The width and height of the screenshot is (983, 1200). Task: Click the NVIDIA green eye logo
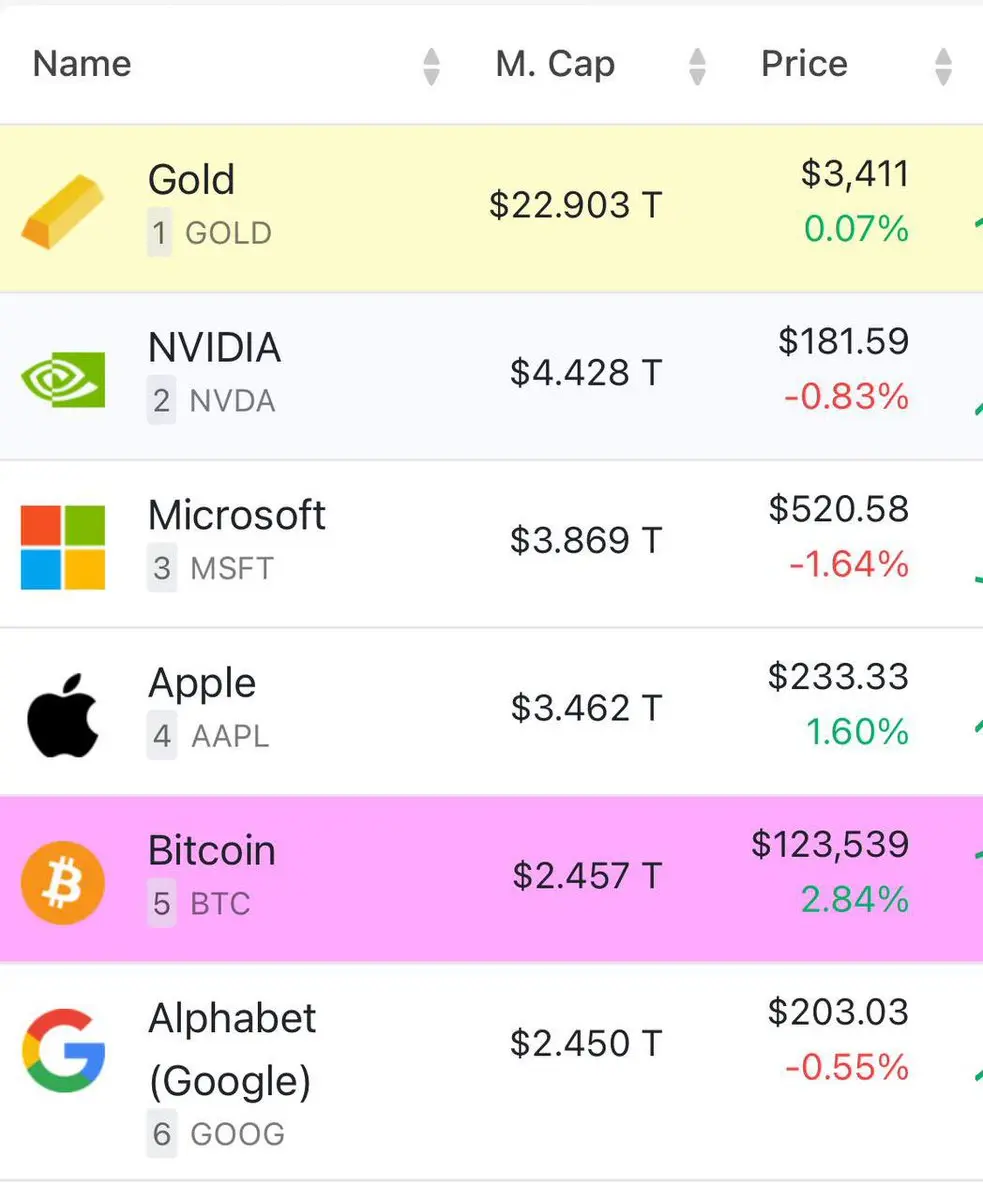[x=62, y=380]
